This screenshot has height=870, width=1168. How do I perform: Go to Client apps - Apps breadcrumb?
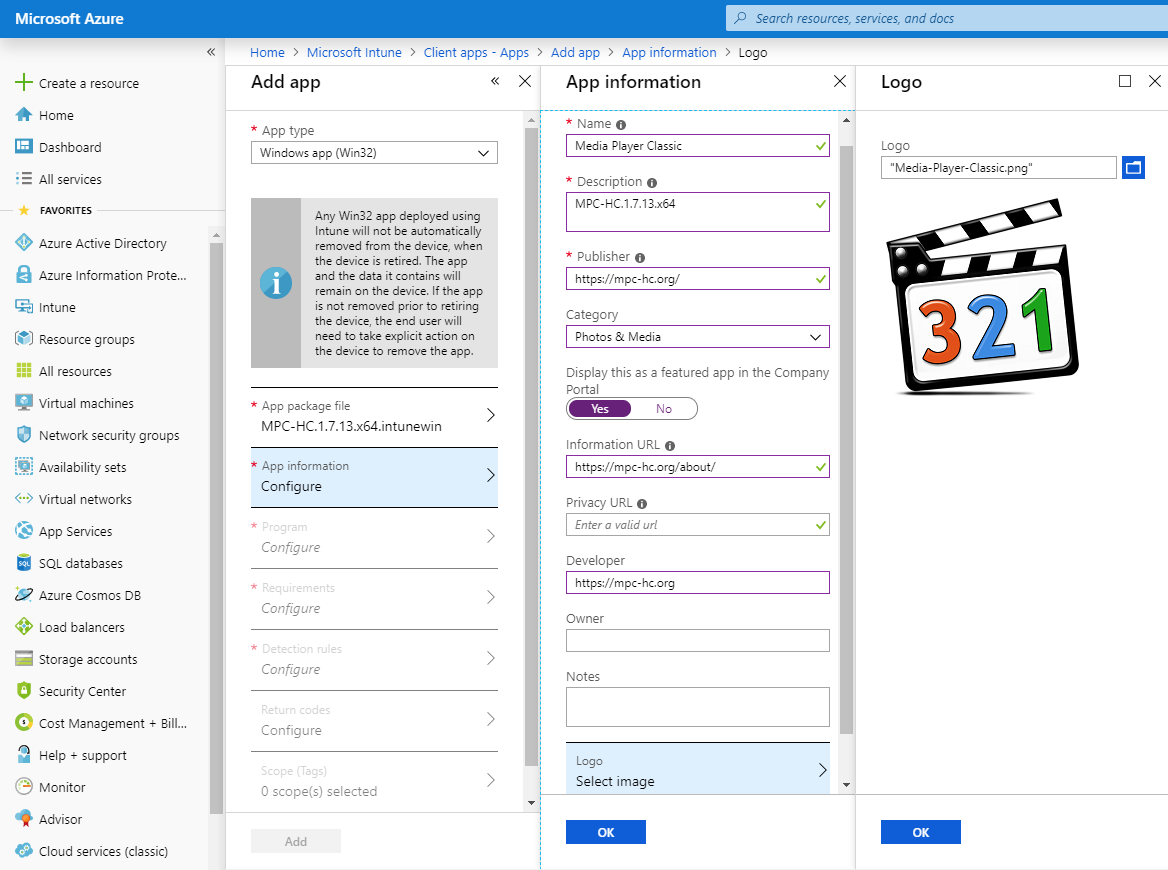pos(476,52)
